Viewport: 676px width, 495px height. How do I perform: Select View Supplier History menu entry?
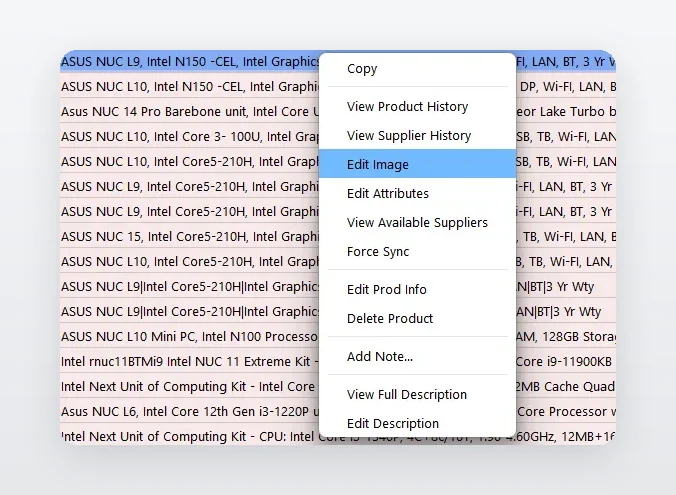point(417,135)
